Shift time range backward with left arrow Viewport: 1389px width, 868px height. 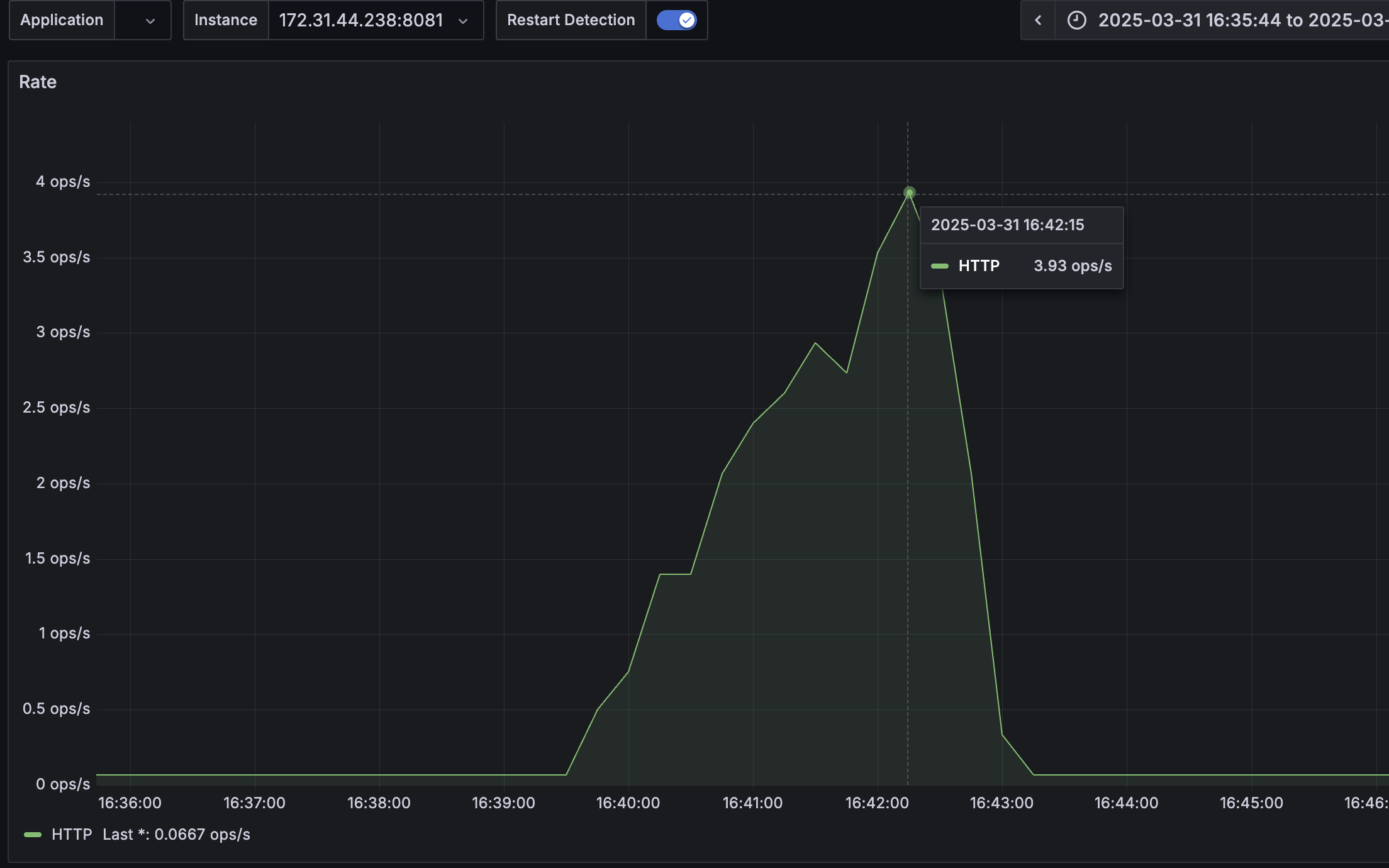[x=1038, y=20]
